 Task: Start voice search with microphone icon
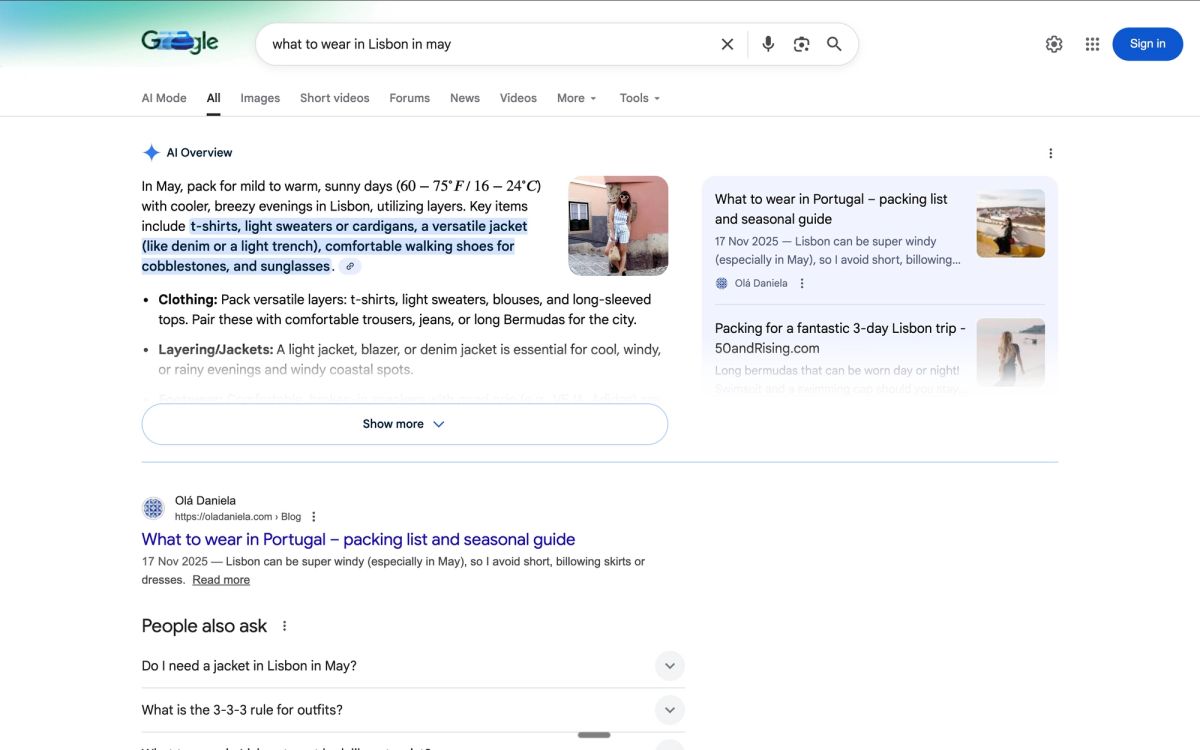pos(768,44)
